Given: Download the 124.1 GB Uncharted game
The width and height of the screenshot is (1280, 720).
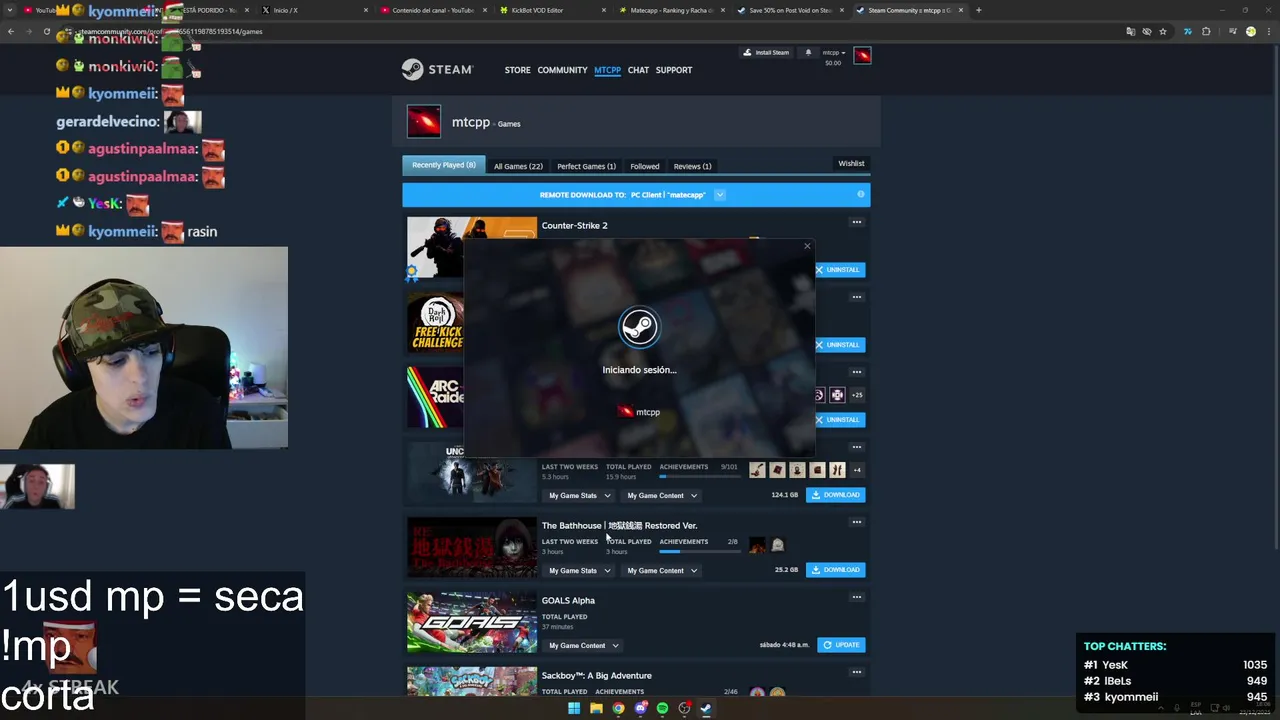Looking at the screenshot, I should (x=835, y=494).
